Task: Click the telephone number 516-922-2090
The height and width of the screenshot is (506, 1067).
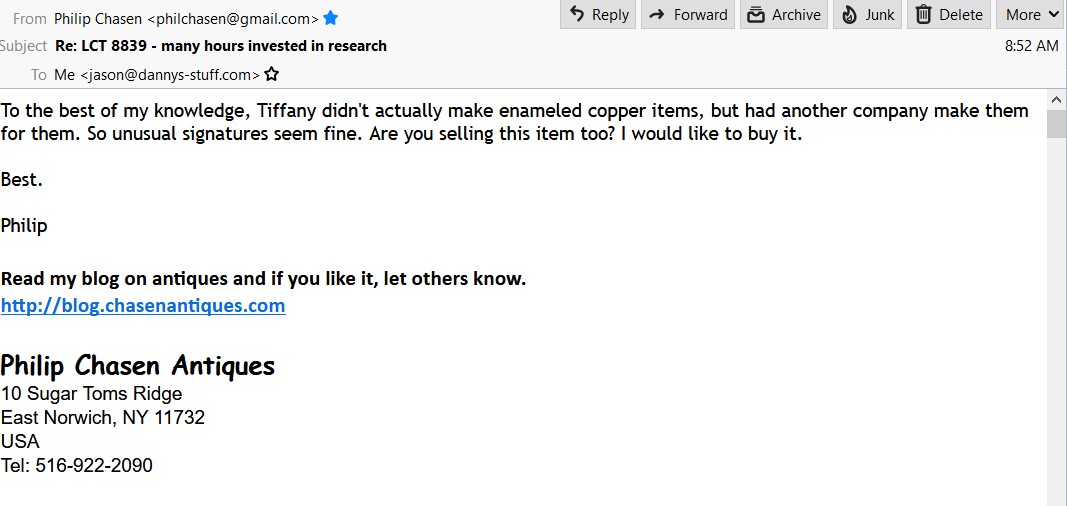Action: [x=93, y=465]
